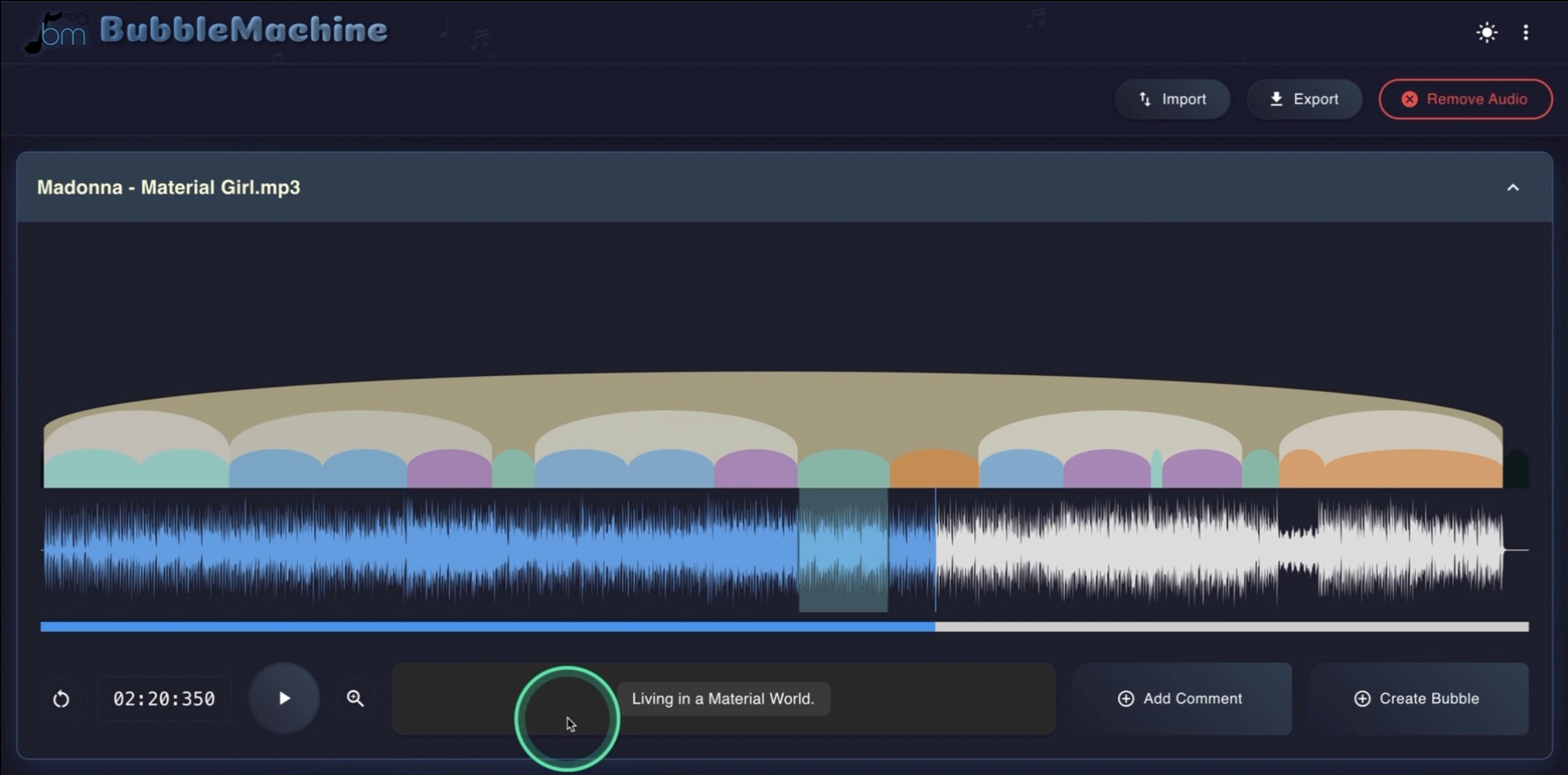
Task: Click Add Comment
Action: pos(1181,699)
